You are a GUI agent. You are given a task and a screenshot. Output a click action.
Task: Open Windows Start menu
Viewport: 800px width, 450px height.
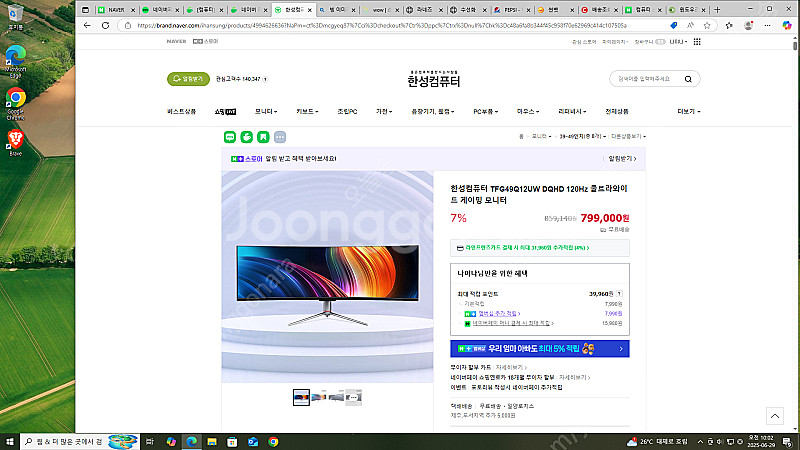(10, 441)
